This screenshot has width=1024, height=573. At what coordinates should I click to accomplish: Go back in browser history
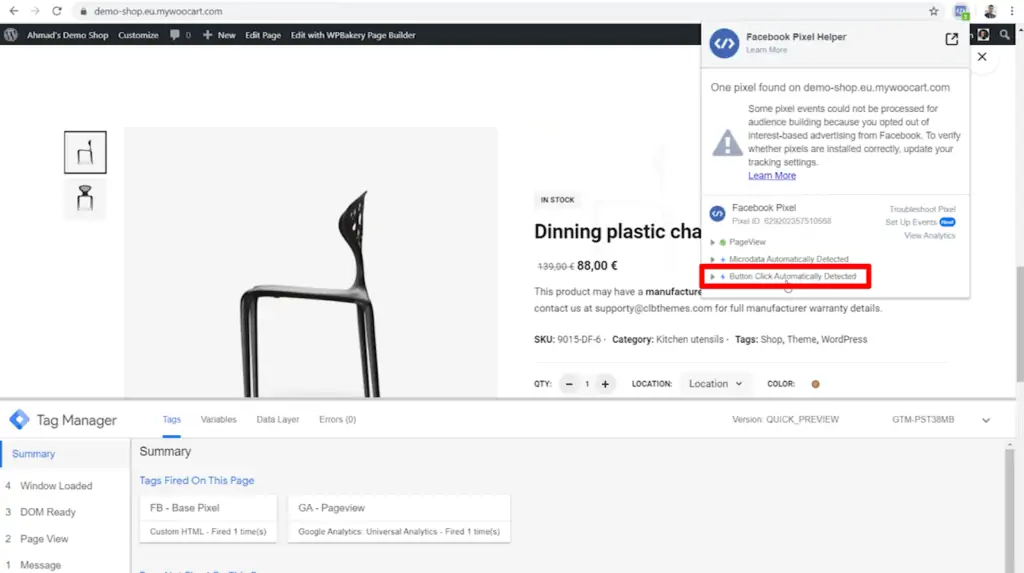click(14, 11)
